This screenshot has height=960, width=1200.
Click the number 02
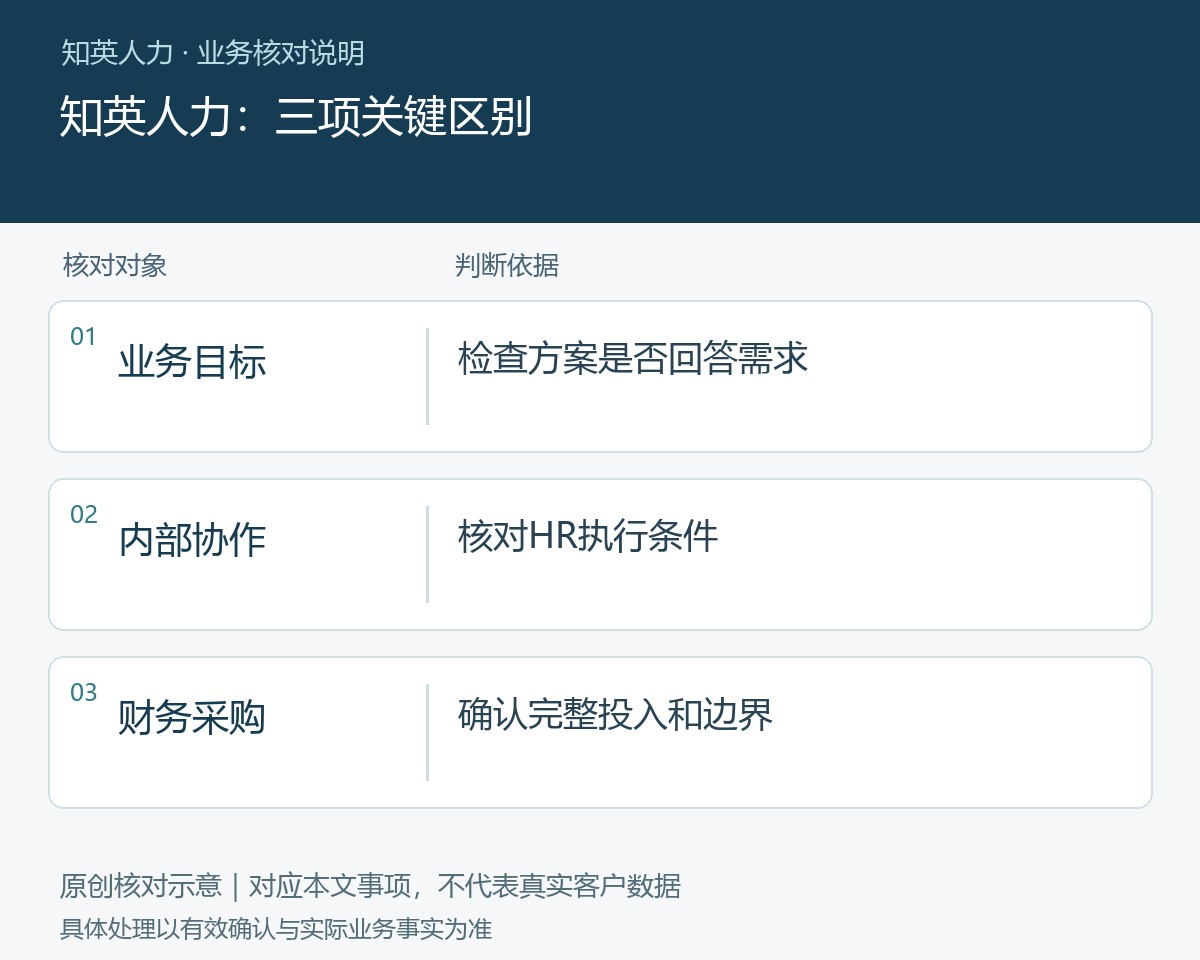(x=83, y=515)
